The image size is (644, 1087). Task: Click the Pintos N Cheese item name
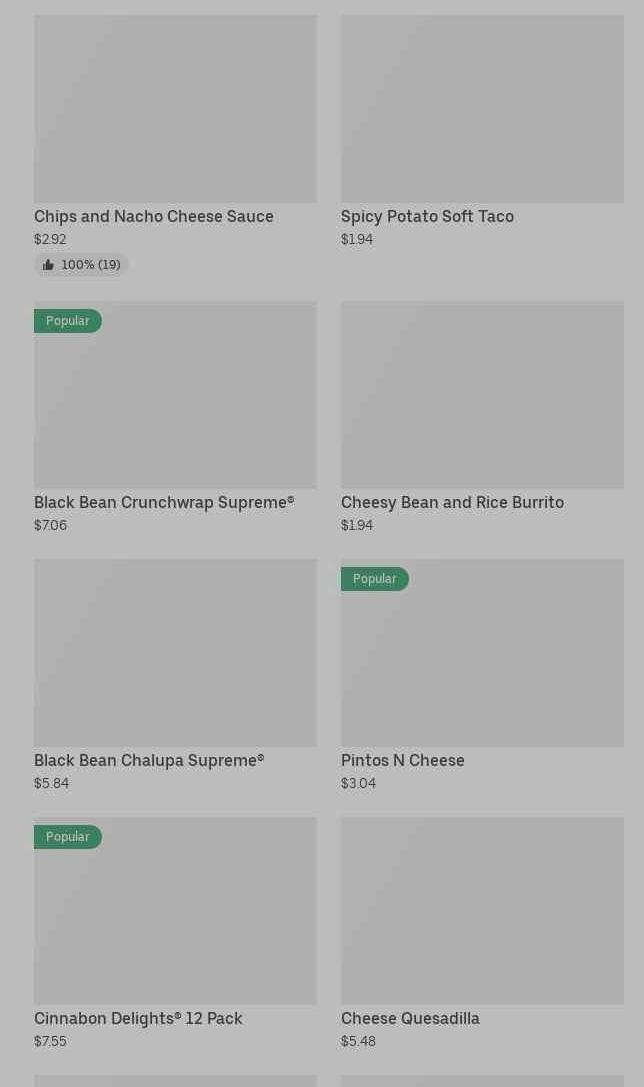click(403, 760)
